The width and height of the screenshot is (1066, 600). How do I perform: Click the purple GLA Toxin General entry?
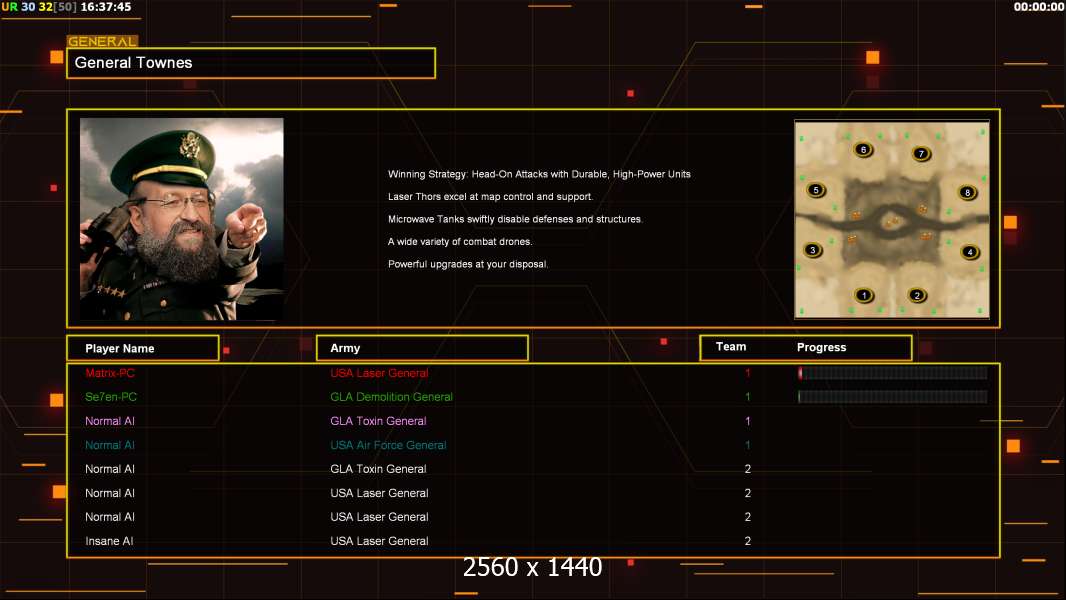click(379, 421)
